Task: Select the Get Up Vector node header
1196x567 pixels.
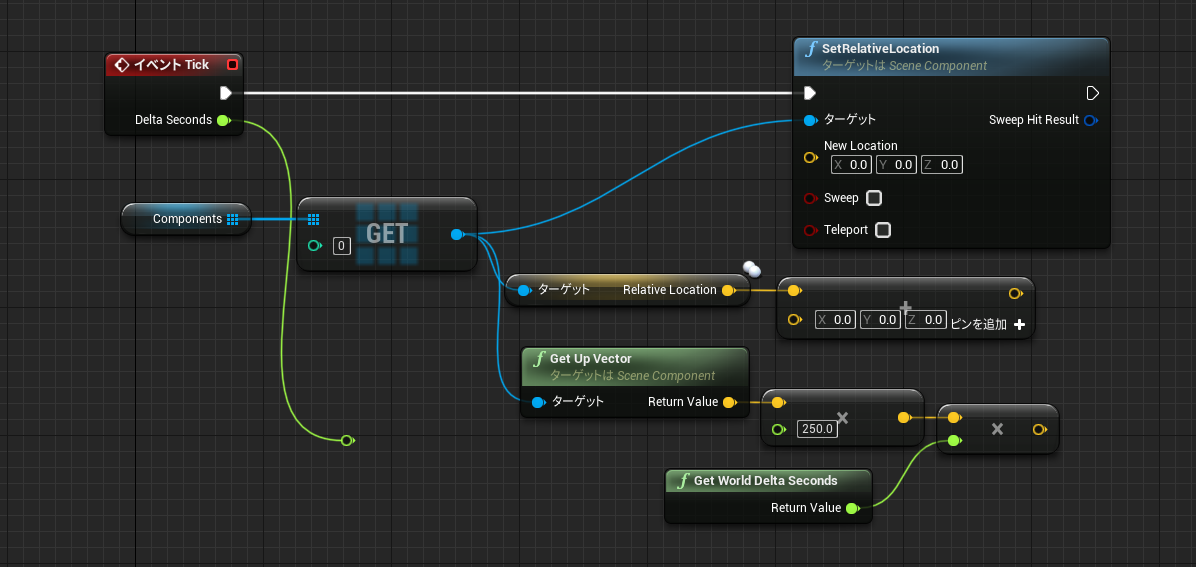Action: pos(635,366)
